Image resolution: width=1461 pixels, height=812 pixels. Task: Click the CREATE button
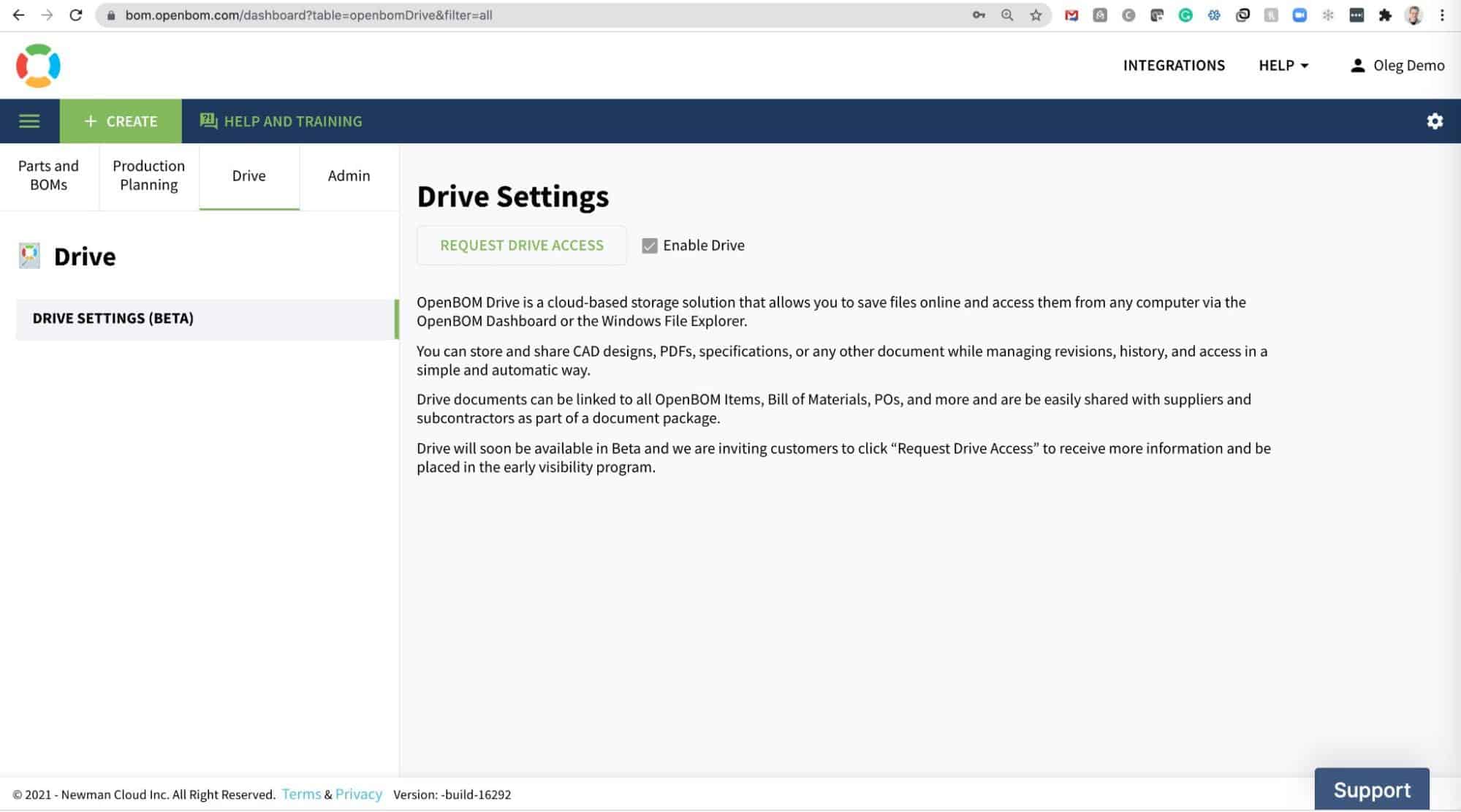121,121
